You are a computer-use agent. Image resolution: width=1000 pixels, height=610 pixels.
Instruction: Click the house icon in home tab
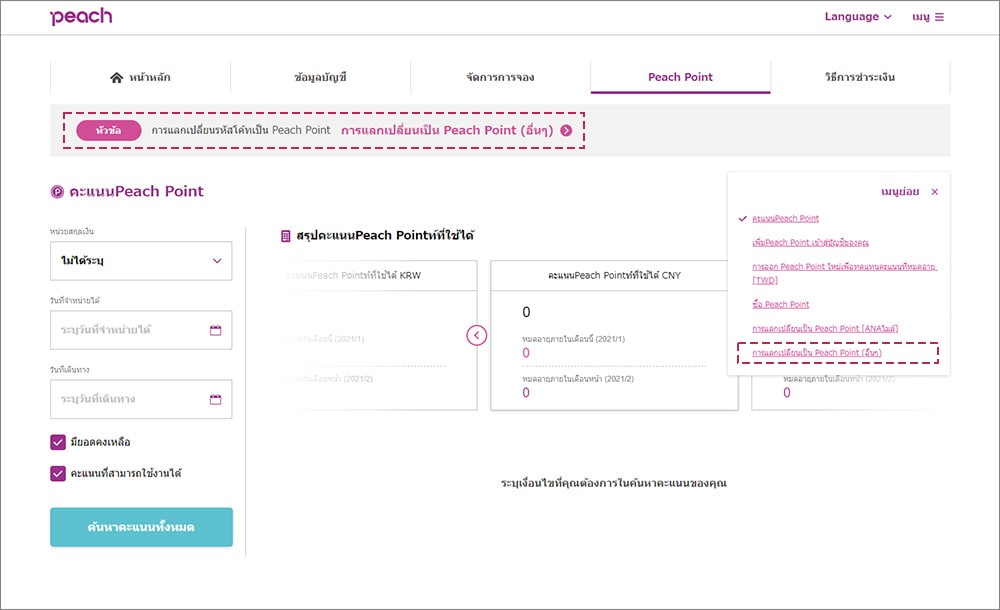coord(116,77)
